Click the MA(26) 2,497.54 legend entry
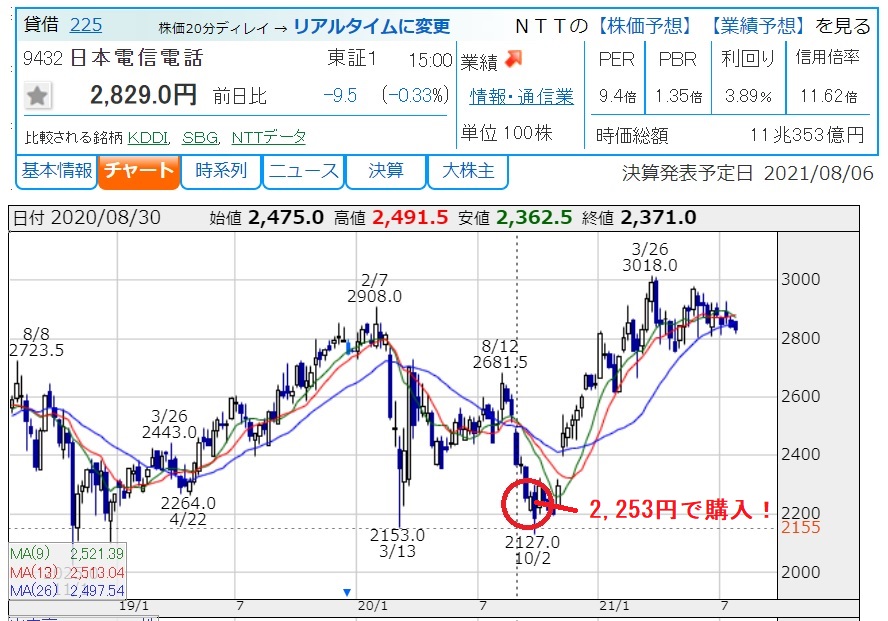 pyautogui.click(x=67, y=591)
